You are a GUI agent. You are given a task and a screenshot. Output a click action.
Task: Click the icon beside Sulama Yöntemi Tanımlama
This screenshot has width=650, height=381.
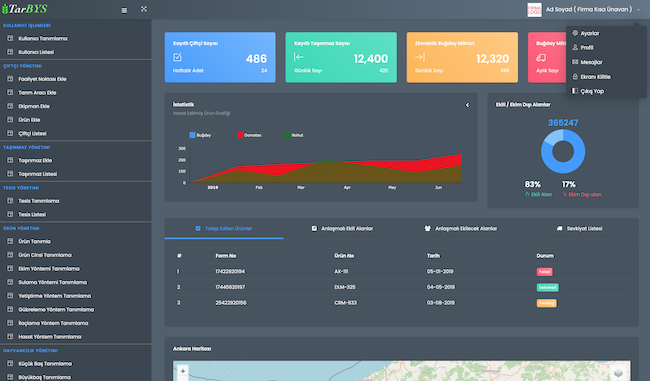click(10, 282)
